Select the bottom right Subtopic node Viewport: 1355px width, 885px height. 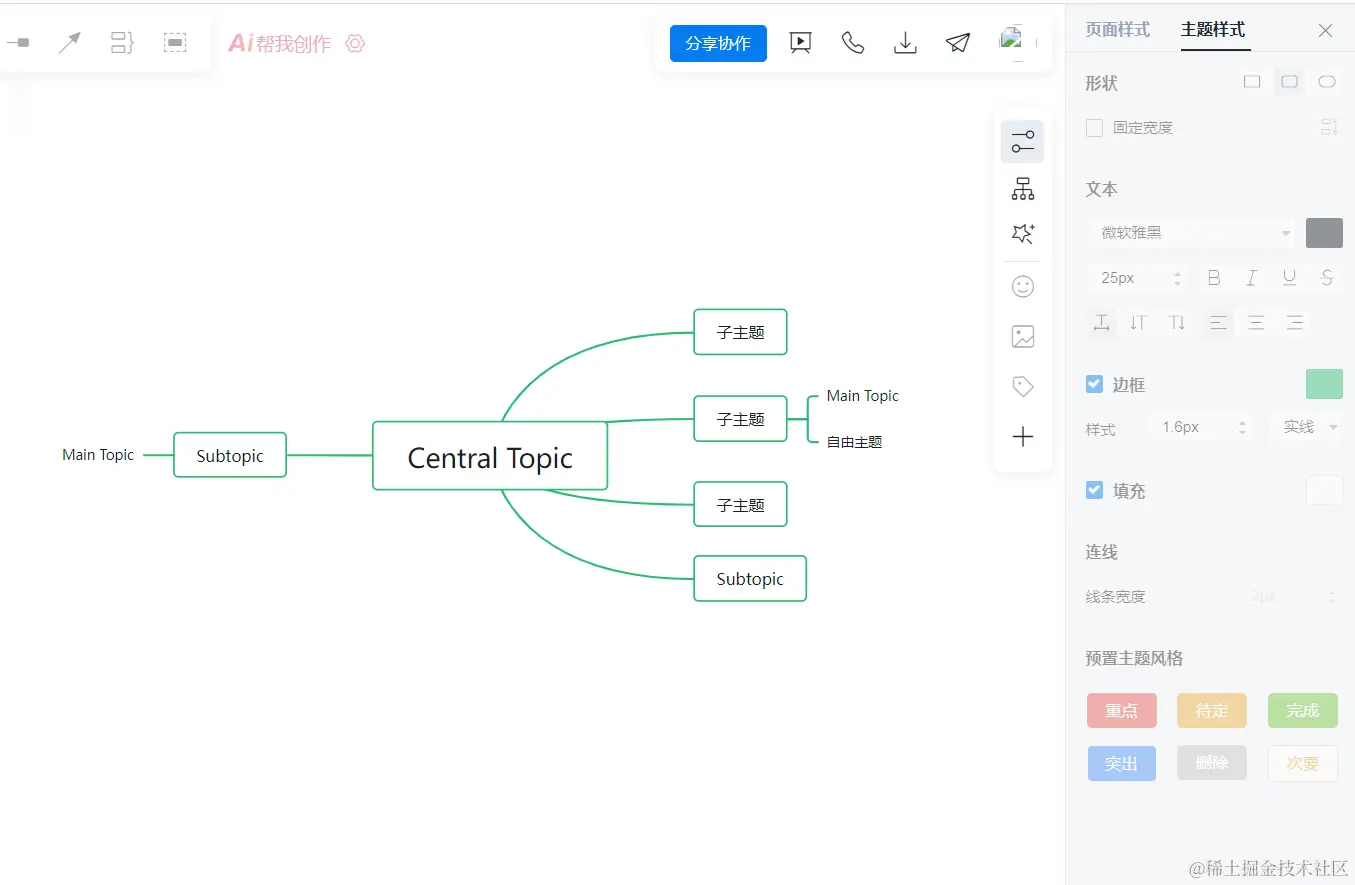[750, 578]
